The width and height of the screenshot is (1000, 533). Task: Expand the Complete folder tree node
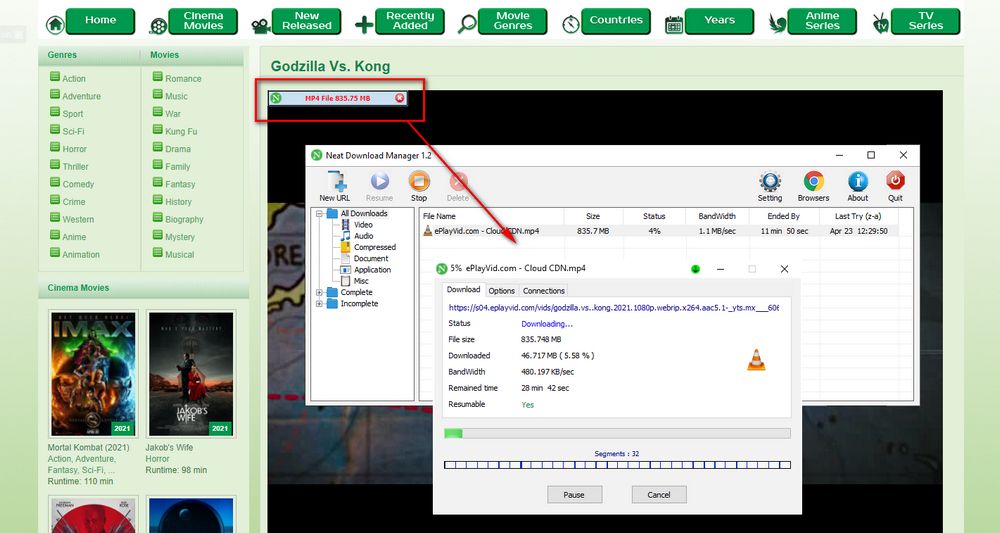[x=321, y=292]
